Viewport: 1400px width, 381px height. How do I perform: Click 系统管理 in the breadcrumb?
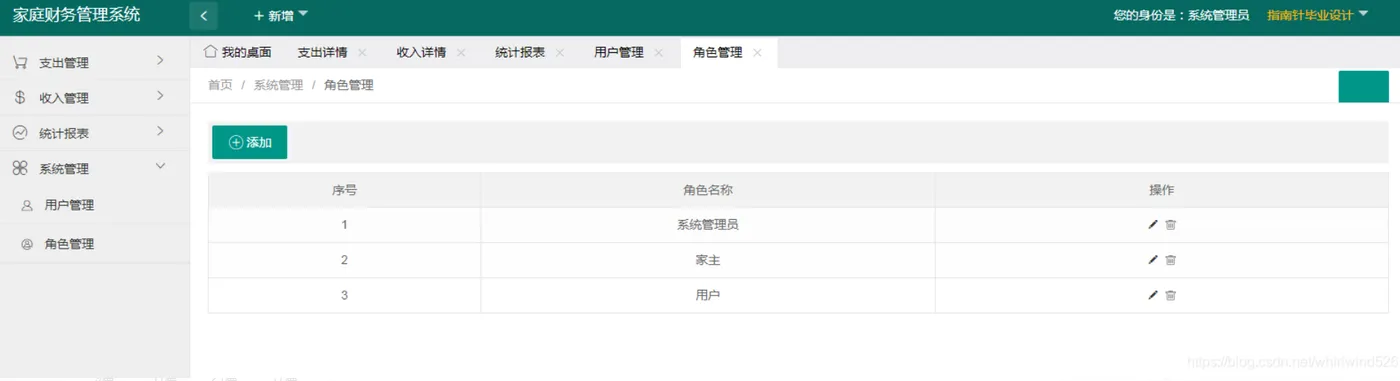point(278,86)
